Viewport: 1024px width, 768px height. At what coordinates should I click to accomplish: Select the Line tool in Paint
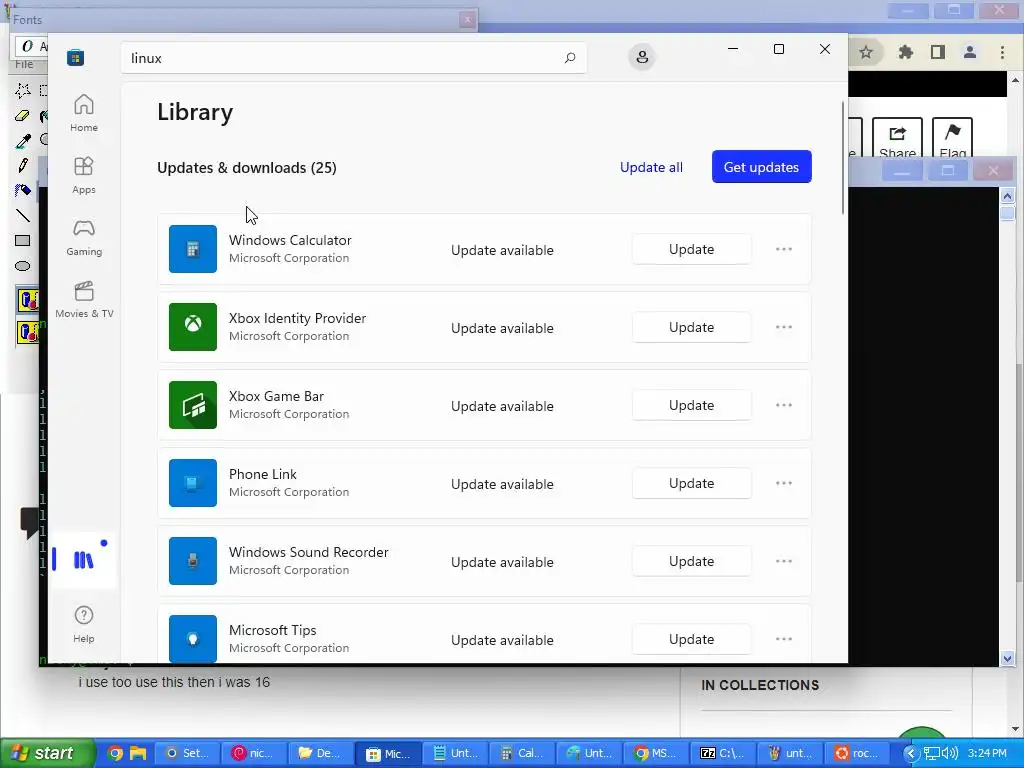coord(23,216)
